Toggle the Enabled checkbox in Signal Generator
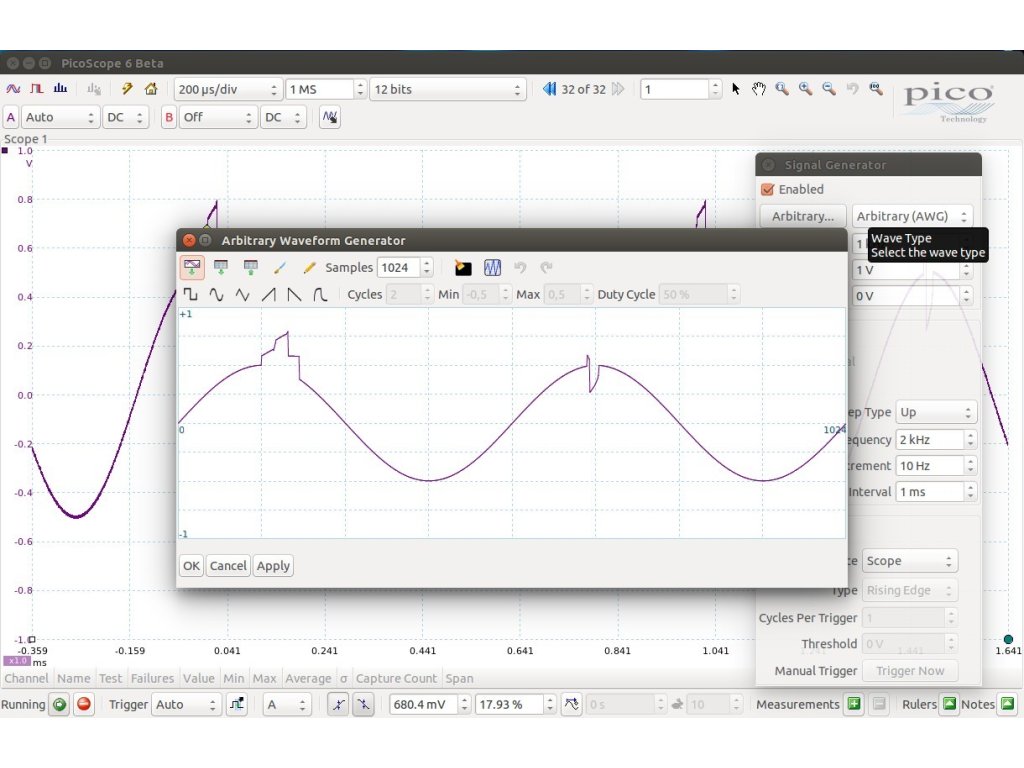 point(768,189)
